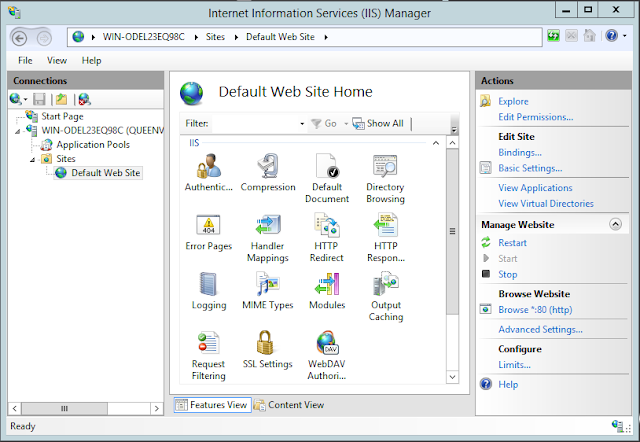Open Request Filtering feature

(208, 356)
